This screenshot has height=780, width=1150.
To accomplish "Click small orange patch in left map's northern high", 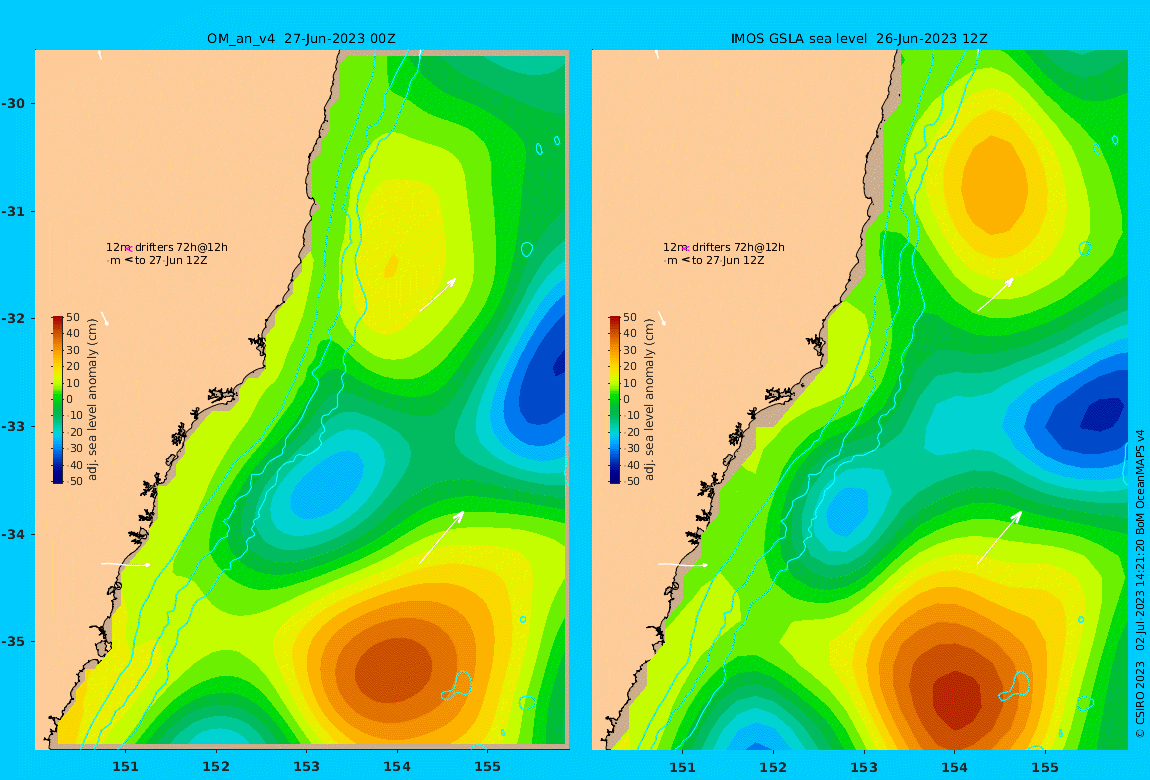I will (x=392, y=265).
